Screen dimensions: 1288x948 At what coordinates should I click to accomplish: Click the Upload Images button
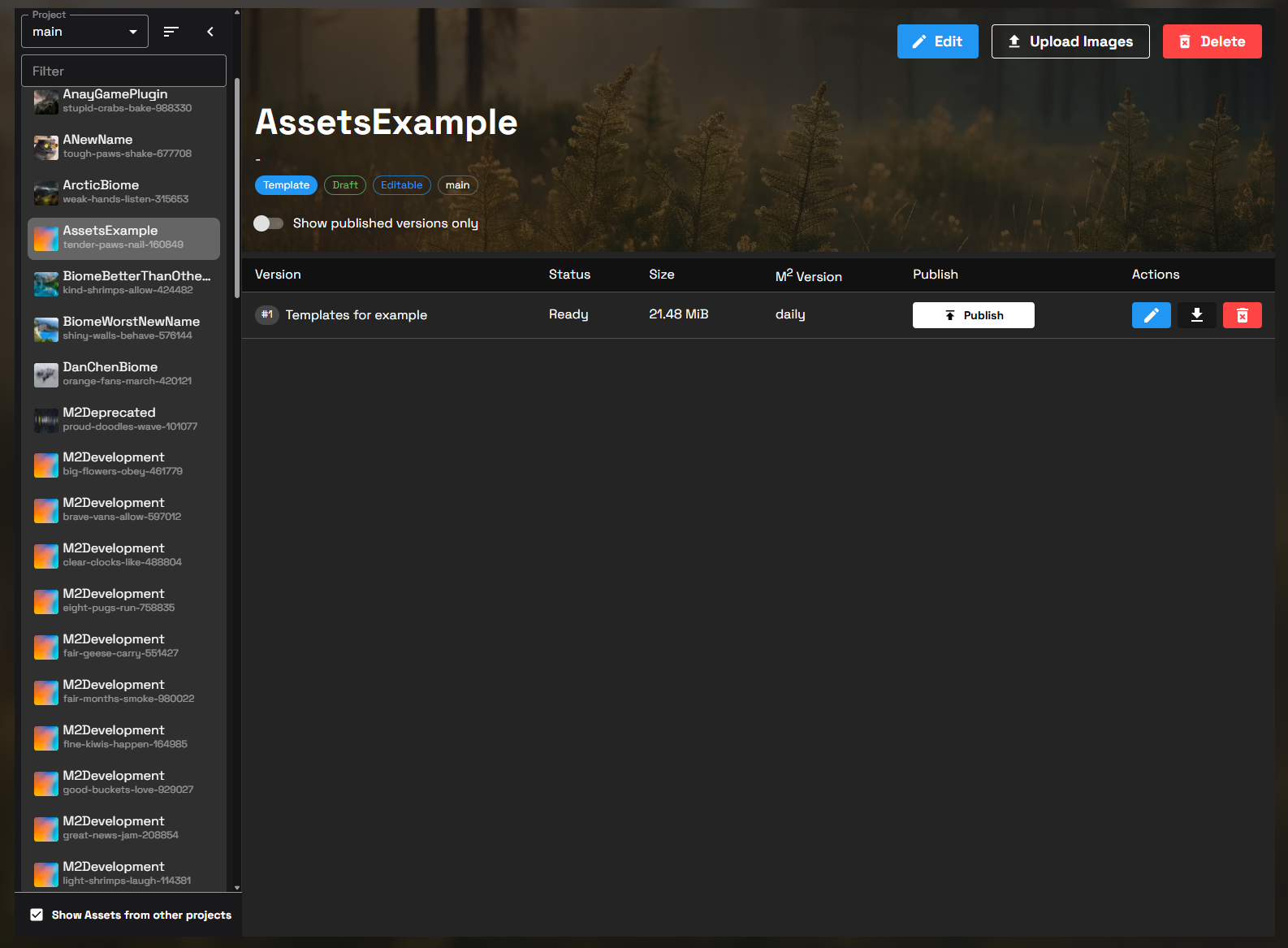(1070, 41)
